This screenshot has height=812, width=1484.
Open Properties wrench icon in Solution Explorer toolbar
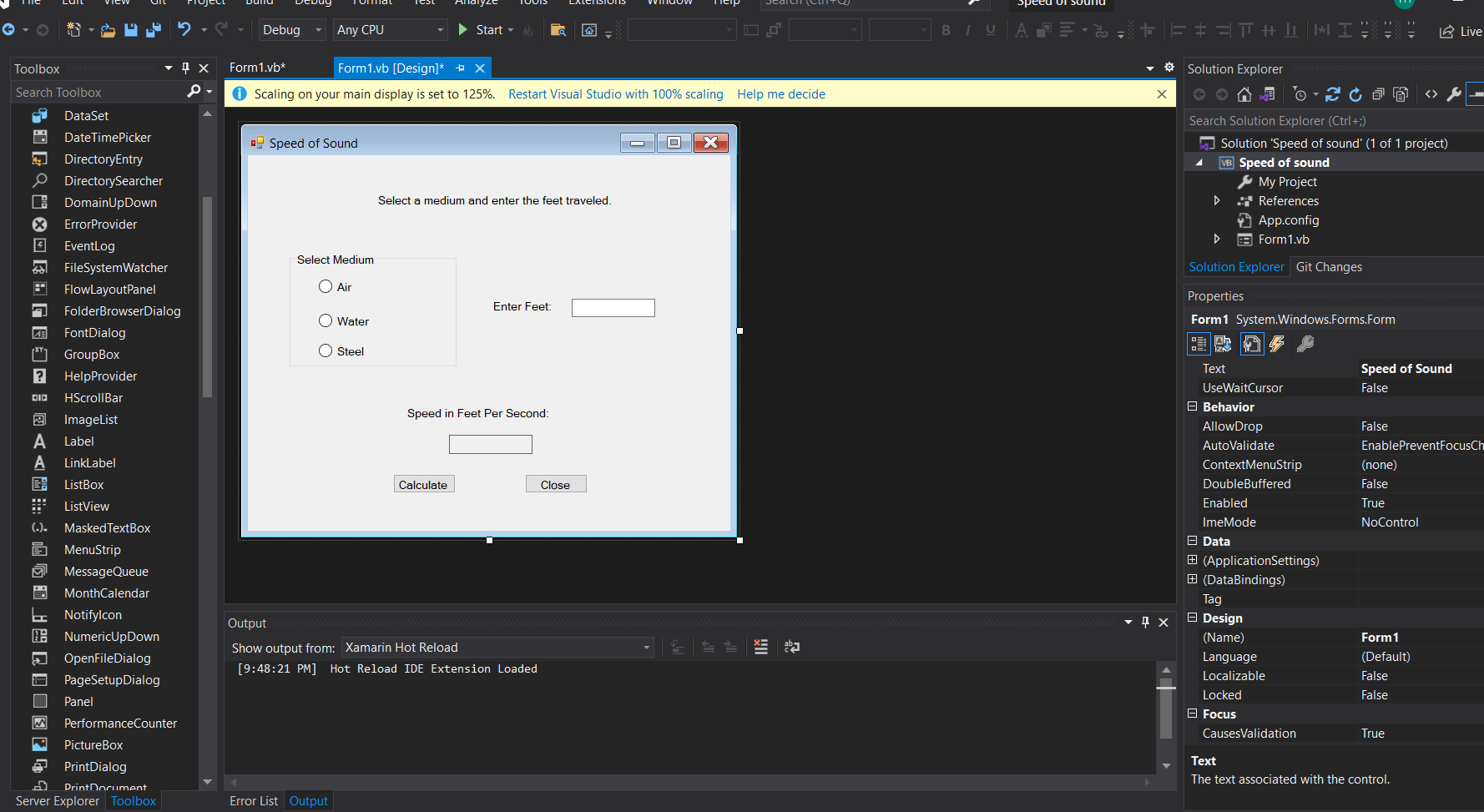[x=1454, y=94]
